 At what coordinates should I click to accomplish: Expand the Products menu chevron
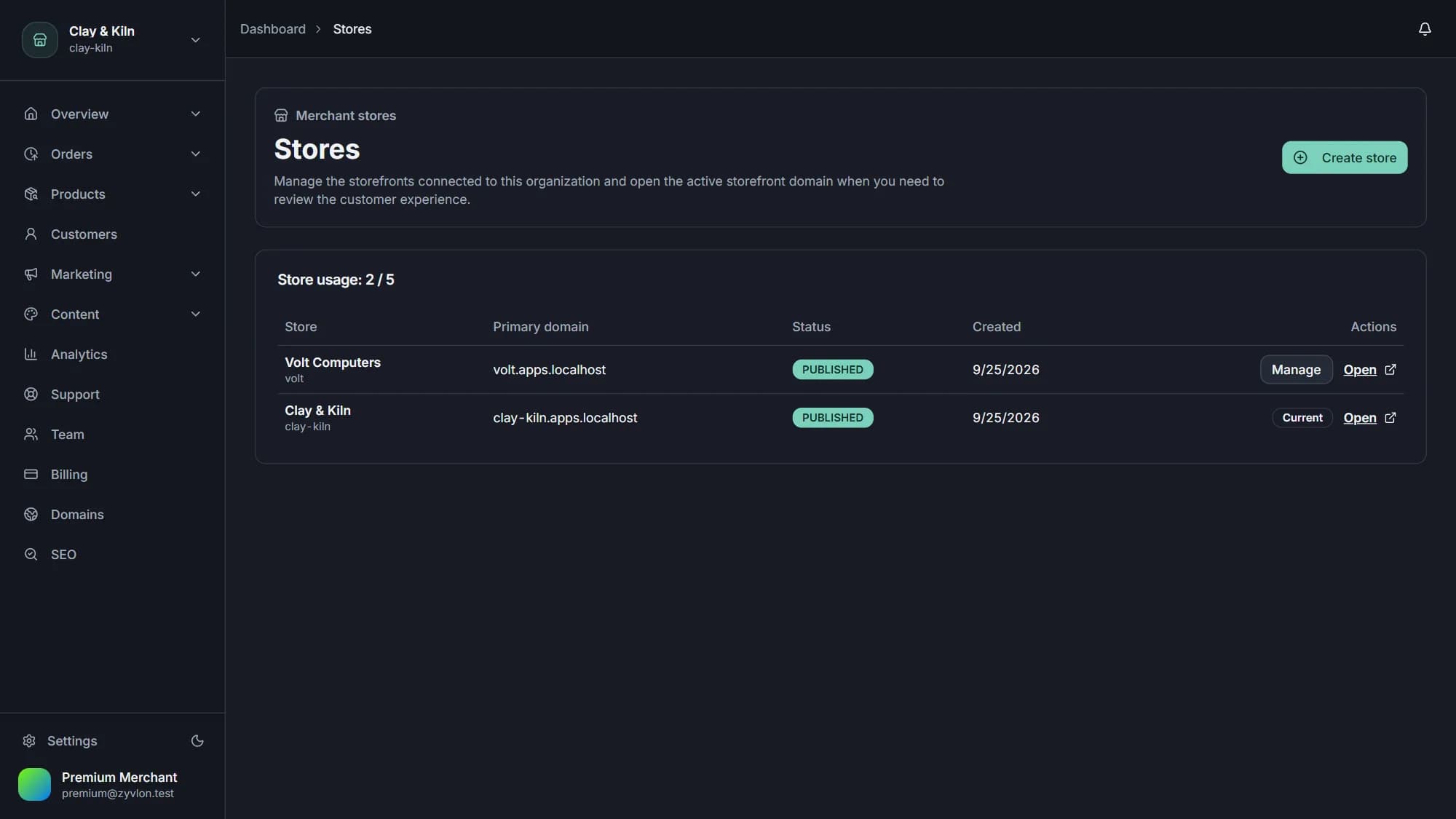pyautogui.click(x=195, y=194)
